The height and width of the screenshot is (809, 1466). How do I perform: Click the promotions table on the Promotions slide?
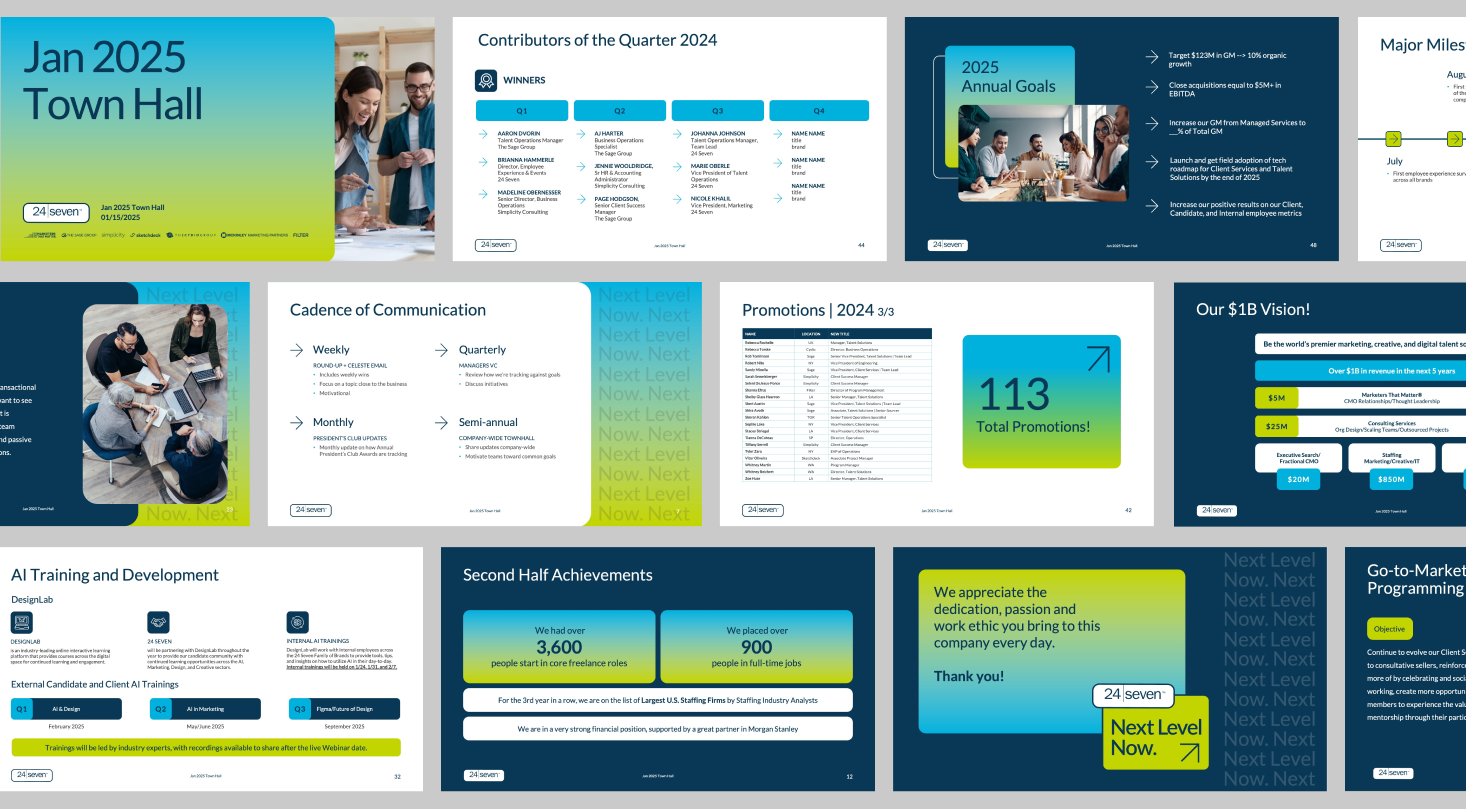837,405
